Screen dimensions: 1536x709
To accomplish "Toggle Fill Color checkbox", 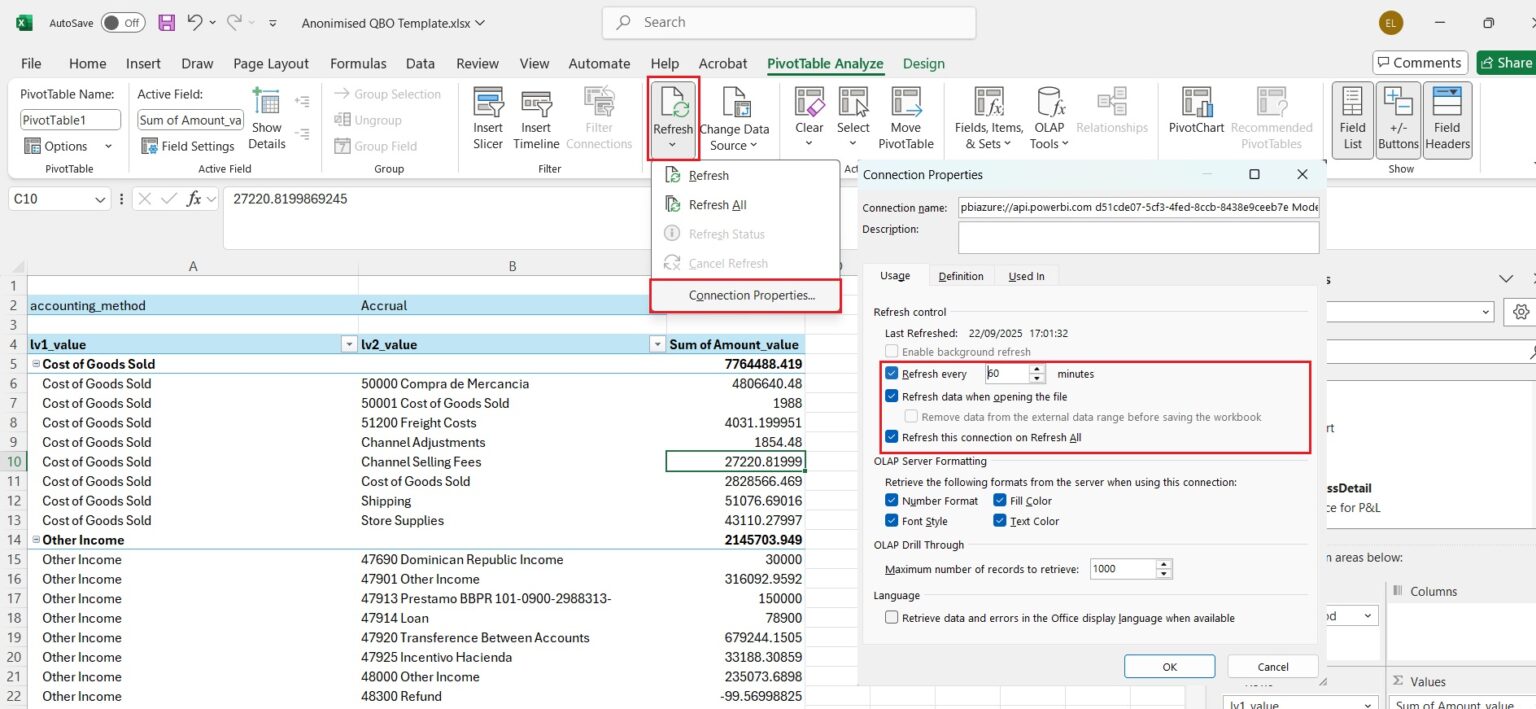I will point(1000,501).
